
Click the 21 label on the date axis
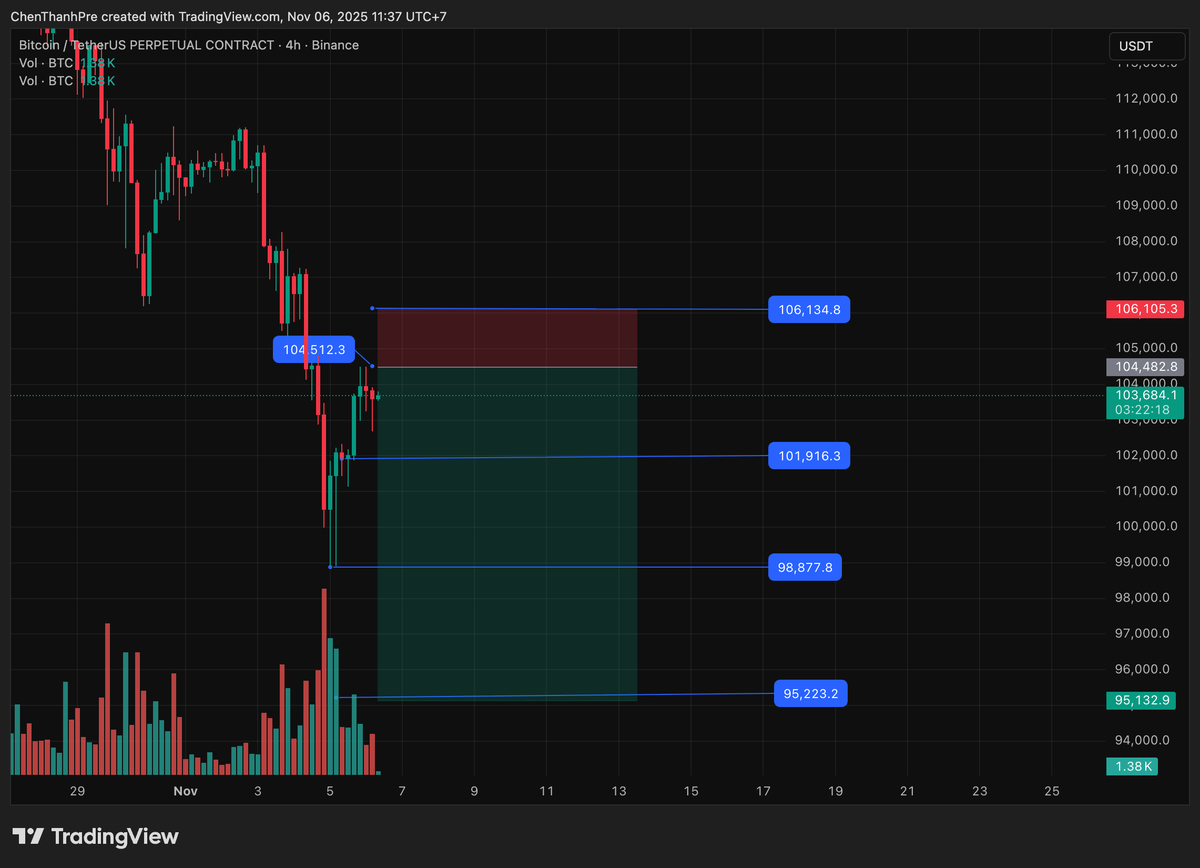click(907, 791)
